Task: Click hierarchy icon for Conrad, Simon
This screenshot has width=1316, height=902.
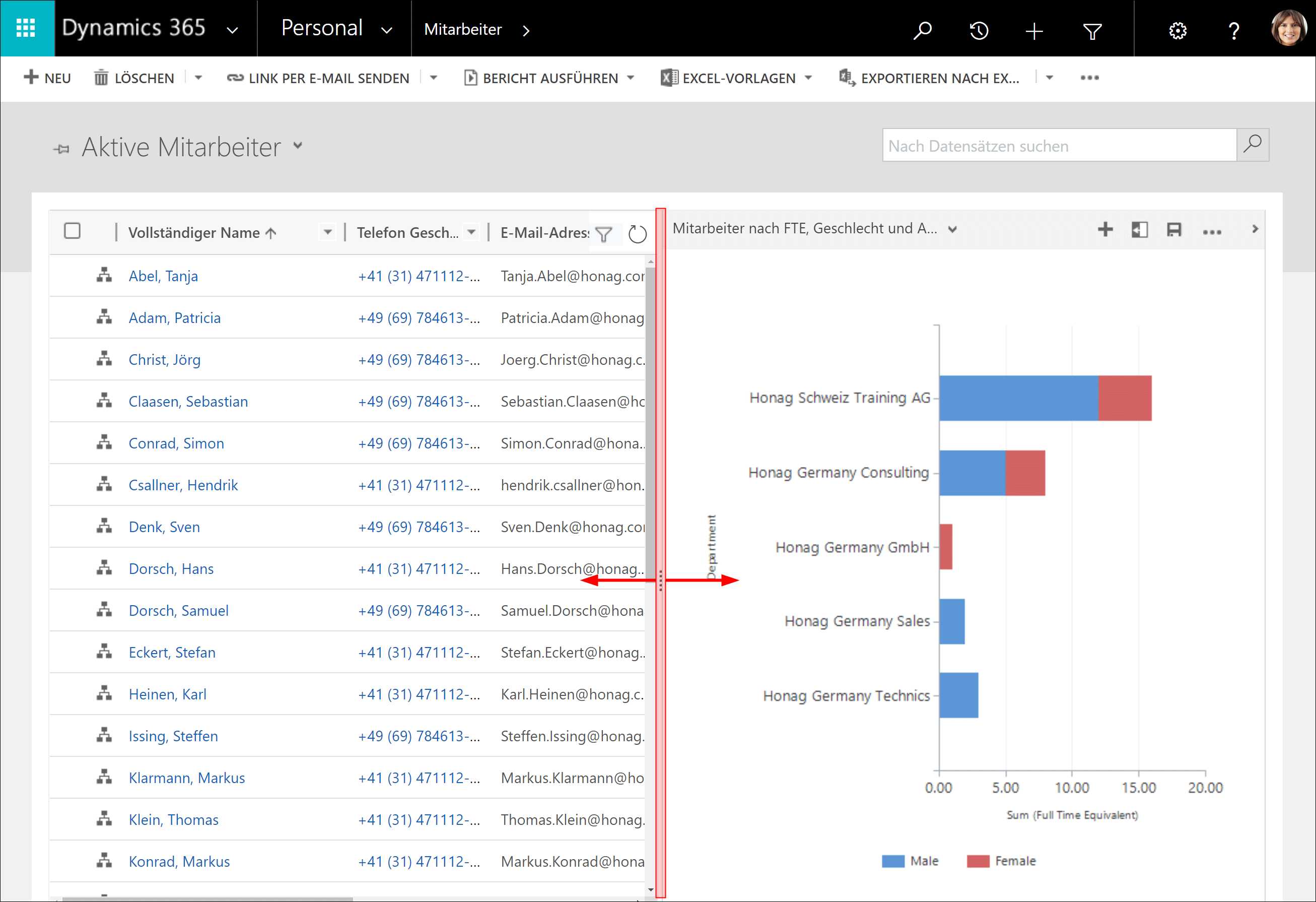Action: pos(104,442)
